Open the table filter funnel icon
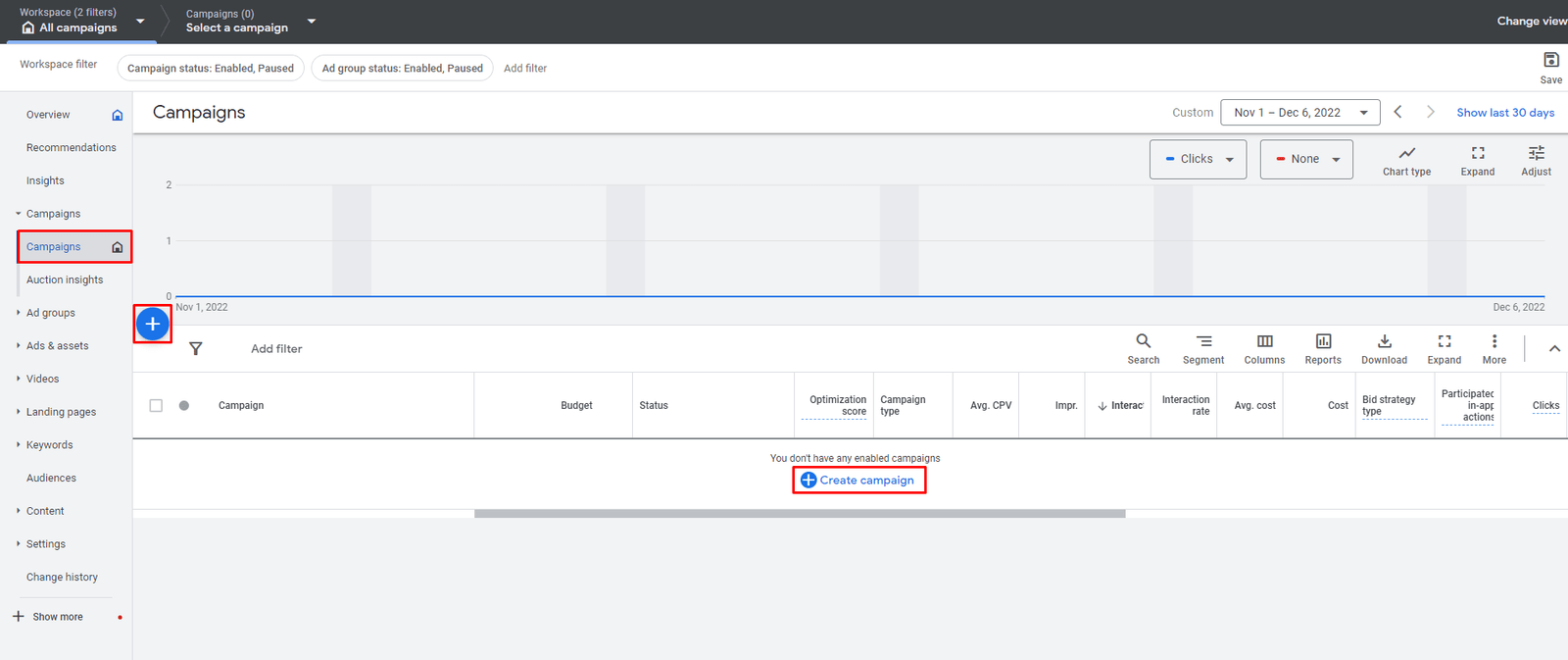This screenshot has width=1568, height=660. click(x=196, y=348)
